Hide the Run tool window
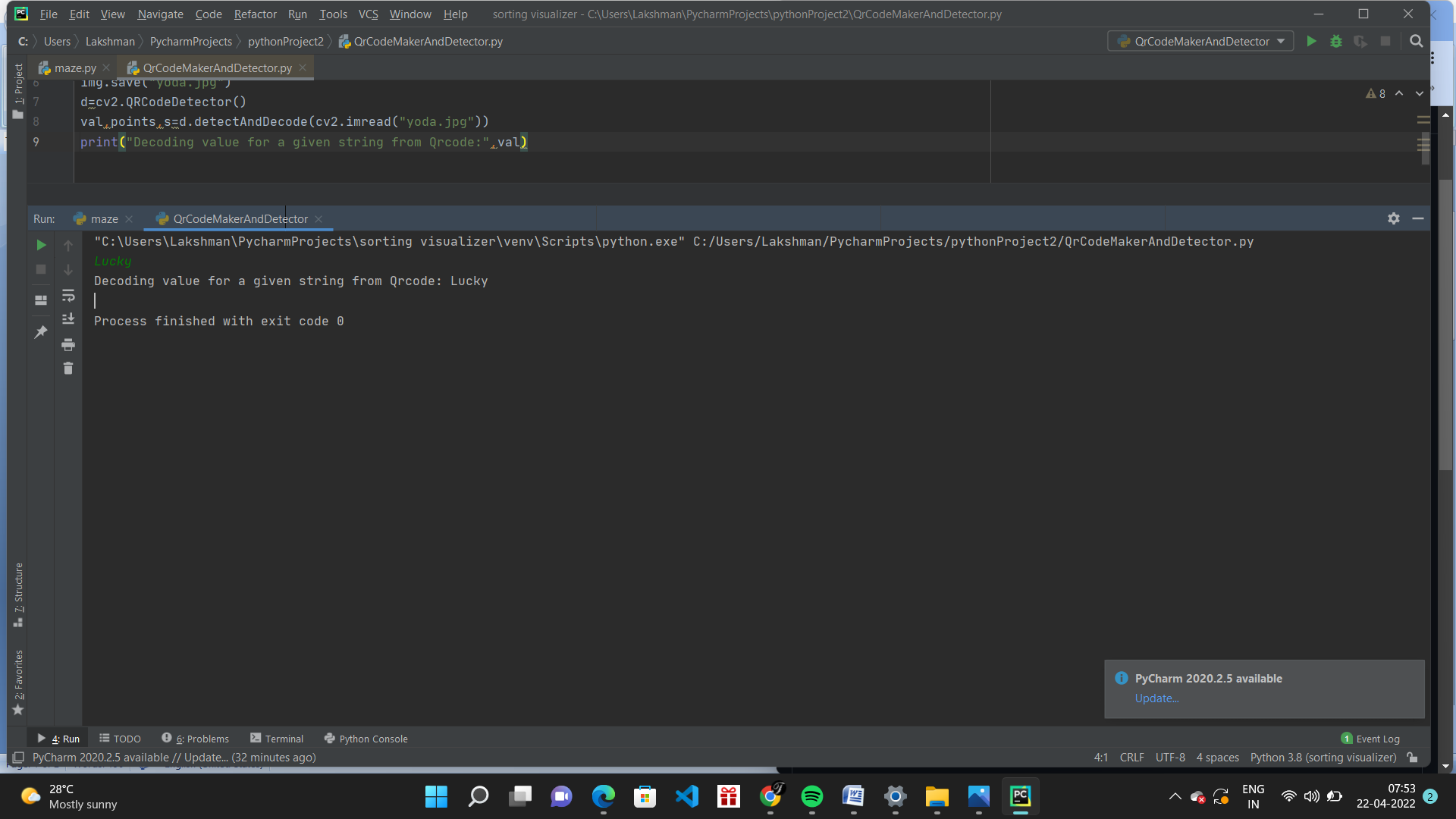1456x819 pixels. point(1418,218)
